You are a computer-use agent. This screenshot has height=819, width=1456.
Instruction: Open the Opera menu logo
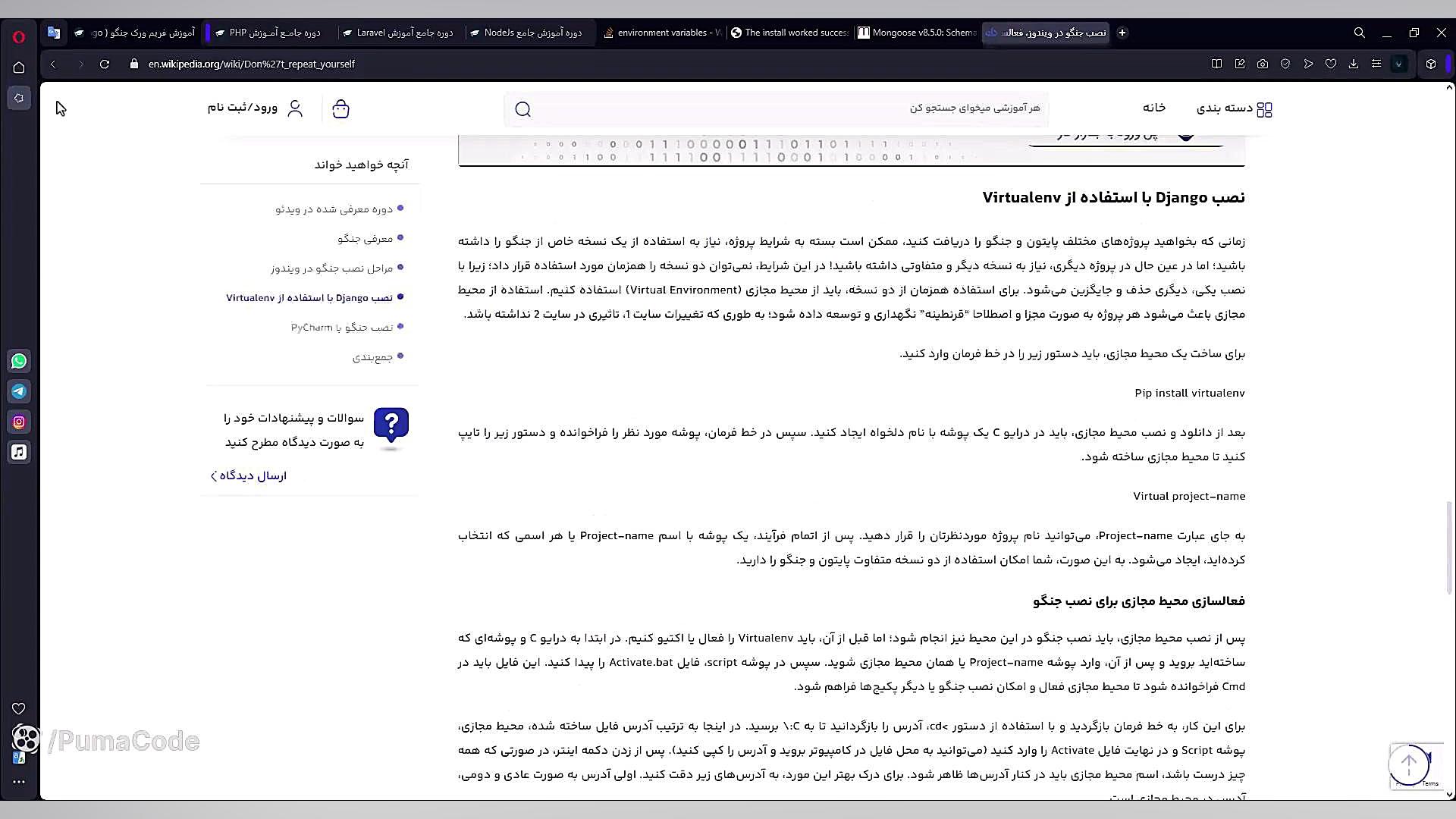coord(19,36)
